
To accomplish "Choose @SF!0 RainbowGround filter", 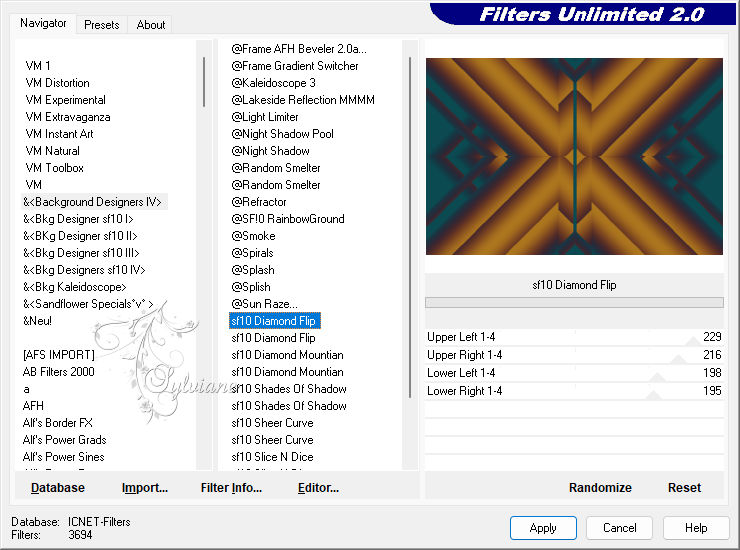I will [288, 219].
